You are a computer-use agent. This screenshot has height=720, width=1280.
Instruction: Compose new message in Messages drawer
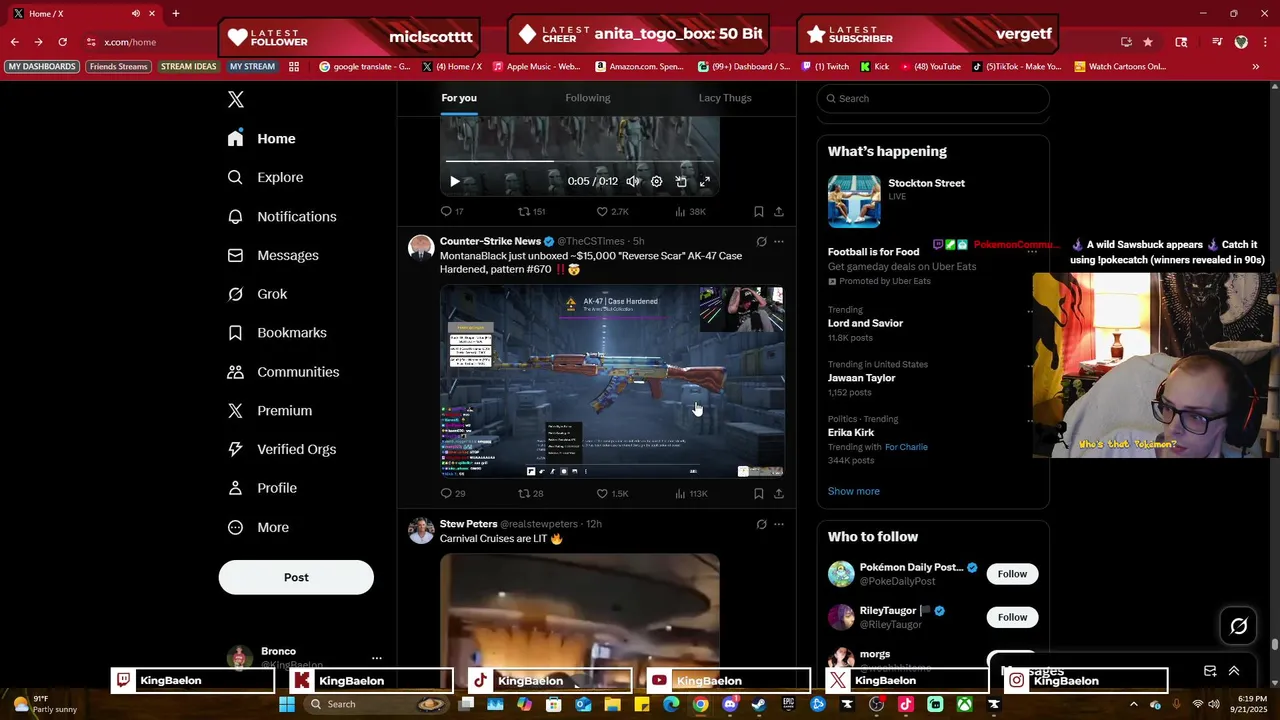tap(1210, 671)
